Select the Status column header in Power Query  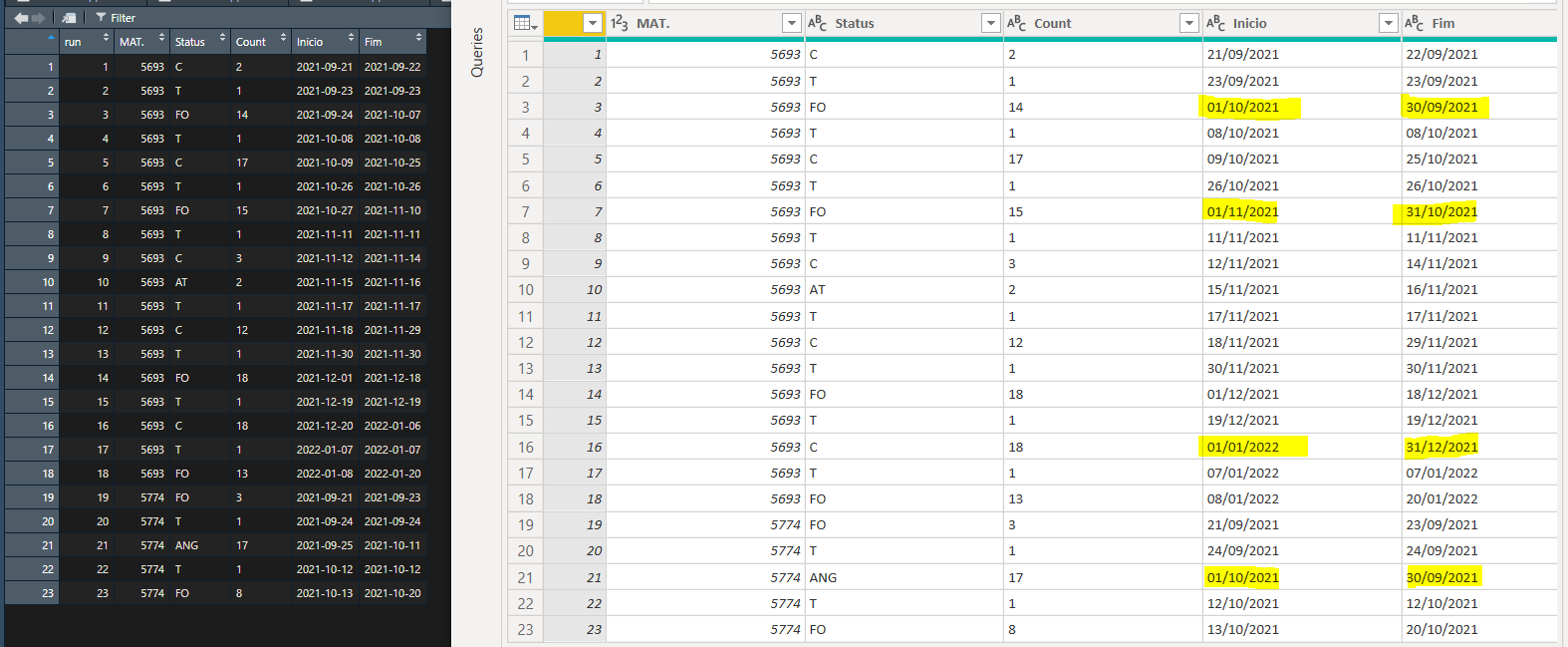point(904,23)
